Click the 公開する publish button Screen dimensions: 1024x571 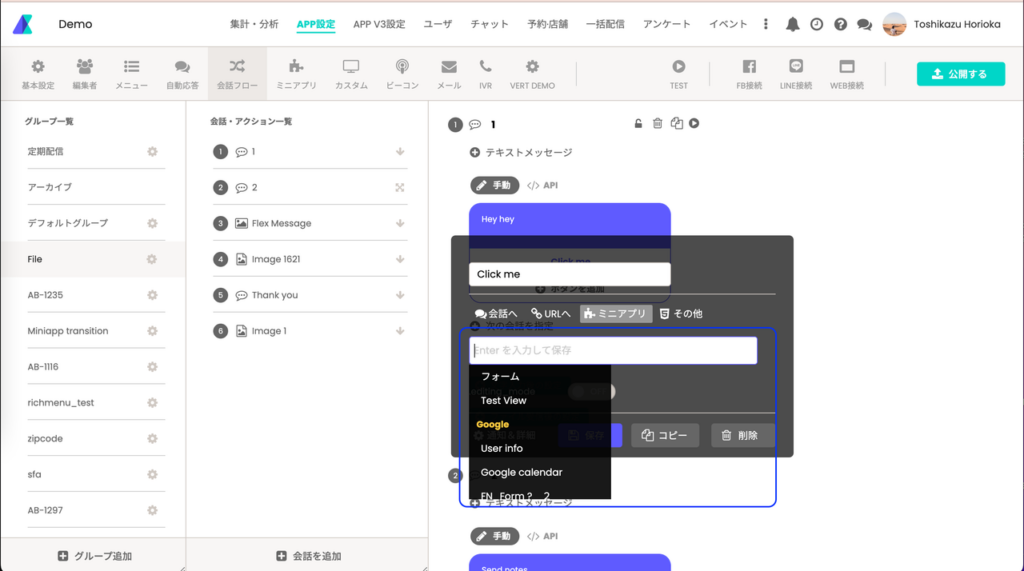pyautogui.click(x=960, y=74)
